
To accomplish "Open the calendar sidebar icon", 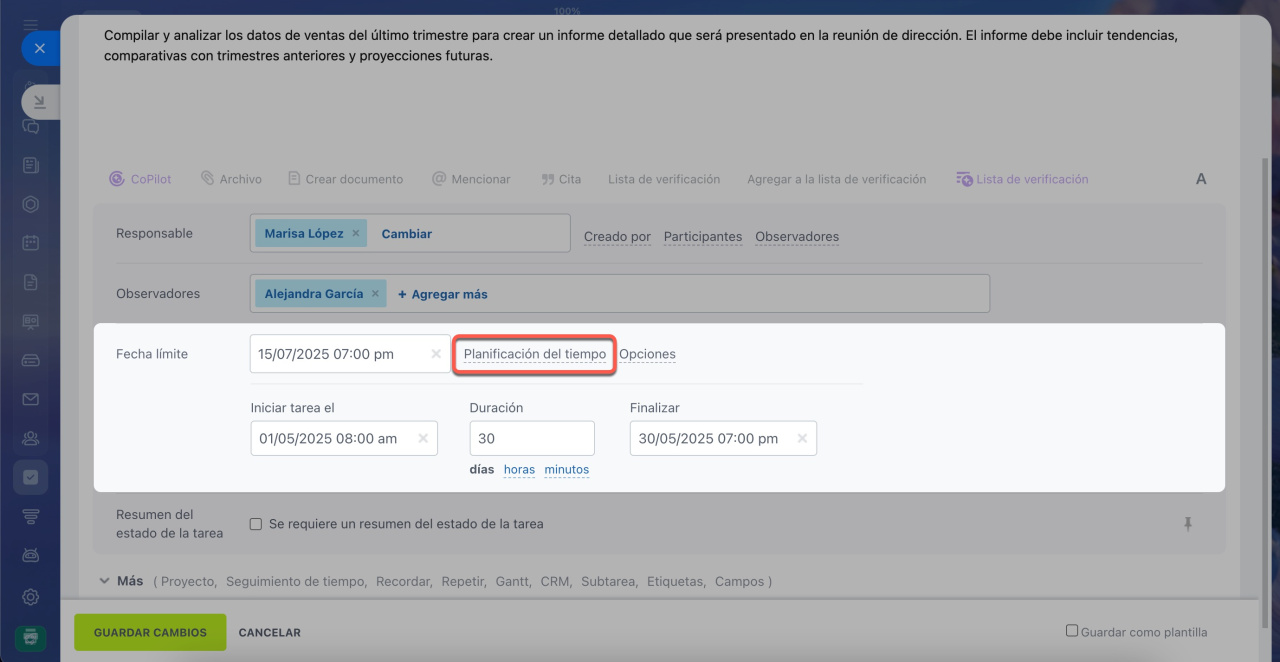I will 31,242.
